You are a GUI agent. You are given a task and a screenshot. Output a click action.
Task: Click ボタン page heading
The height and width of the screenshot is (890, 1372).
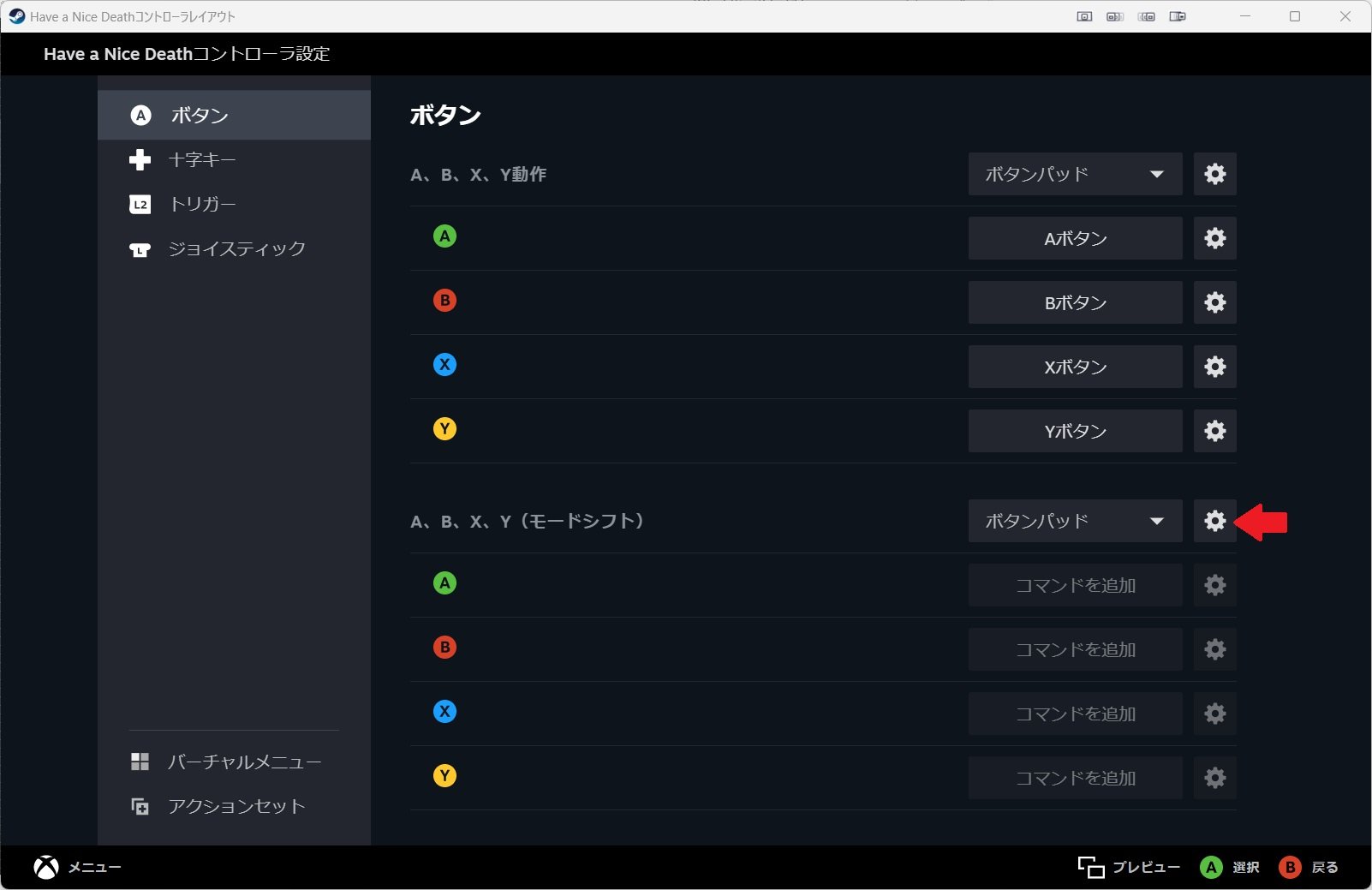[x=445, y=115]
